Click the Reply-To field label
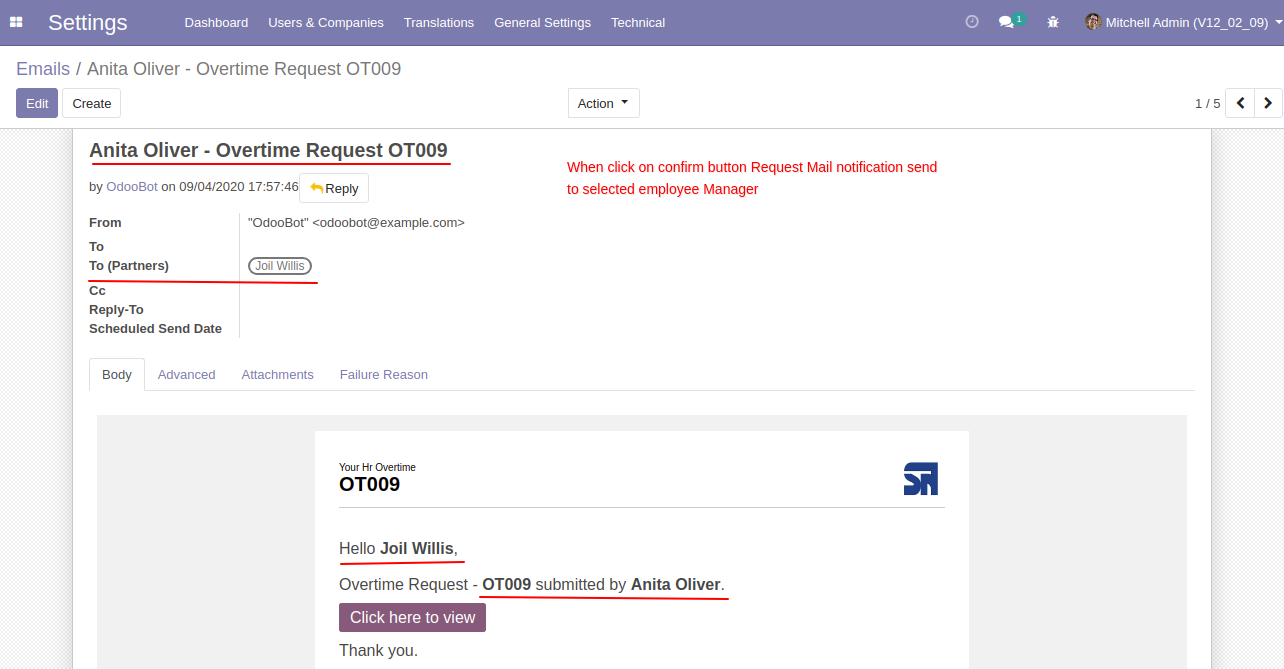This screenshot has width=1284, height=669. click(x=116, y=309)
